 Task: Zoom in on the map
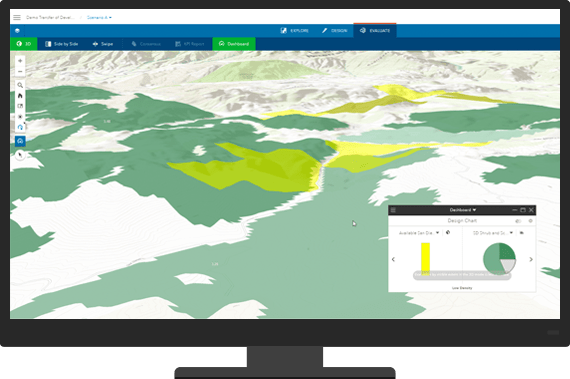[x=20, y=61]
